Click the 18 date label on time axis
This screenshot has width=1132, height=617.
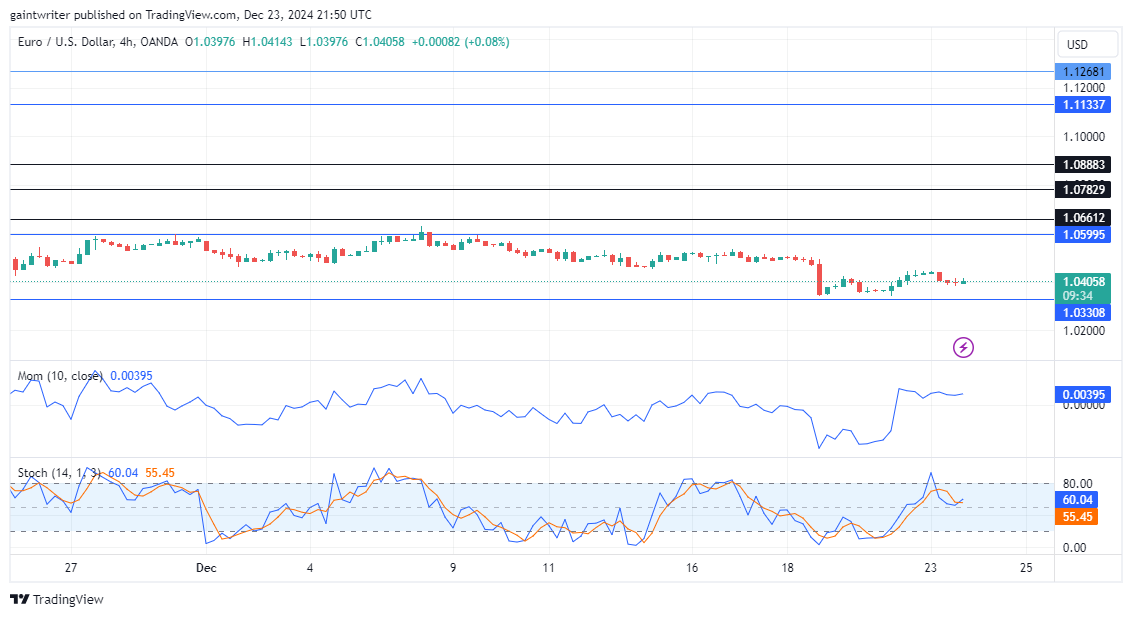click(x=787, y=568)
